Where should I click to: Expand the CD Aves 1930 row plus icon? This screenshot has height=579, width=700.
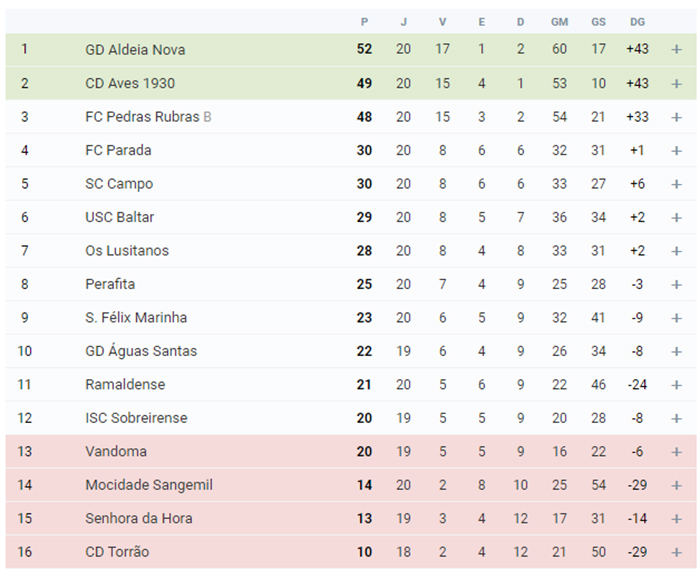676,83
